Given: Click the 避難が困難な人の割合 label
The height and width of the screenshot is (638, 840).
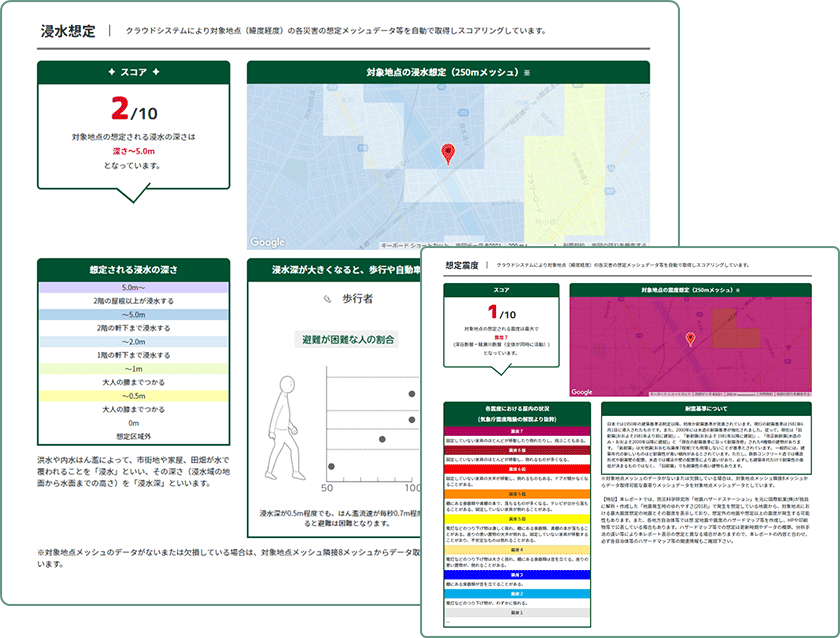Looking at the screenshot, I should 348,340.
